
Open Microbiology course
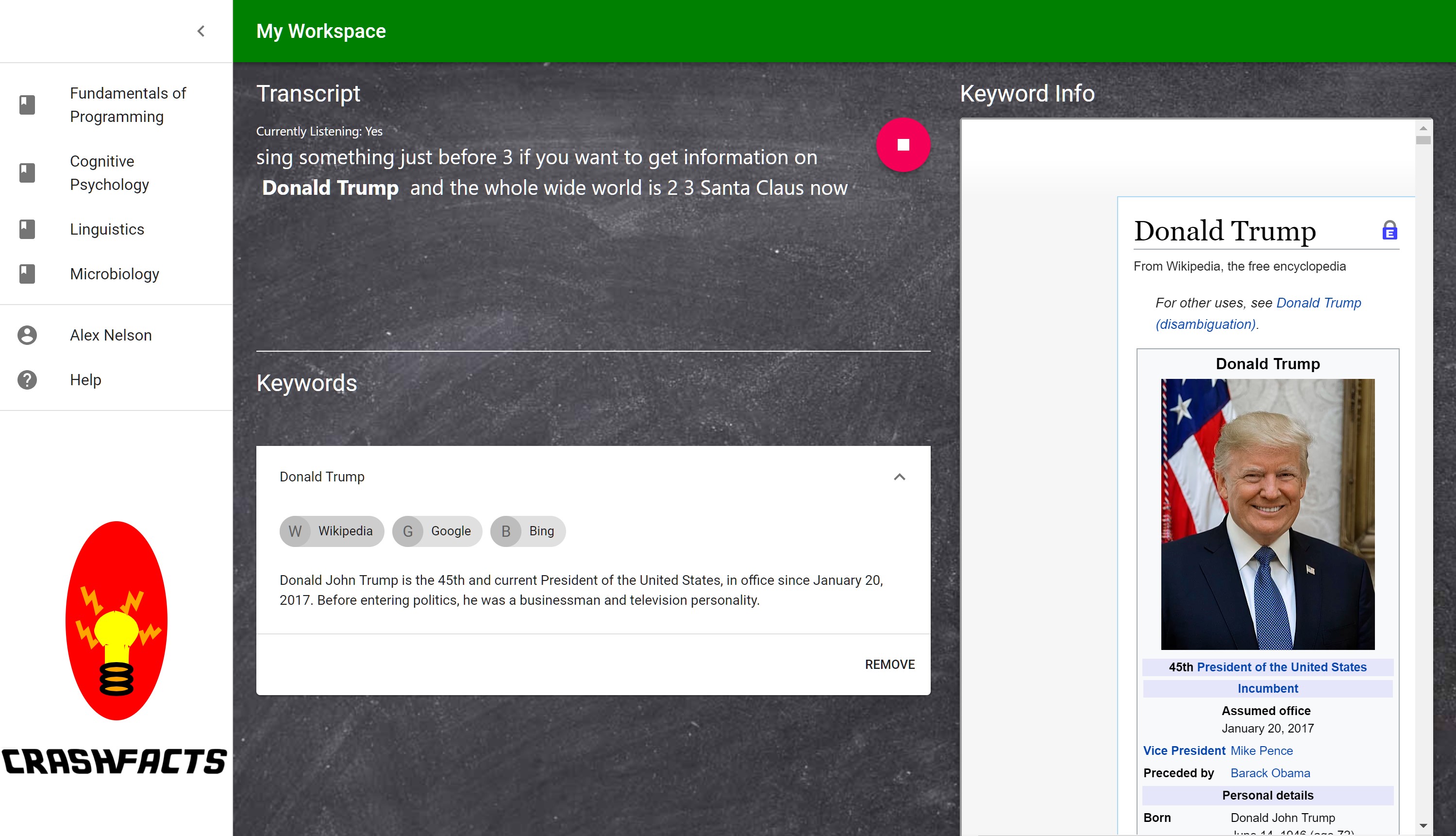(x=117, y=274)
